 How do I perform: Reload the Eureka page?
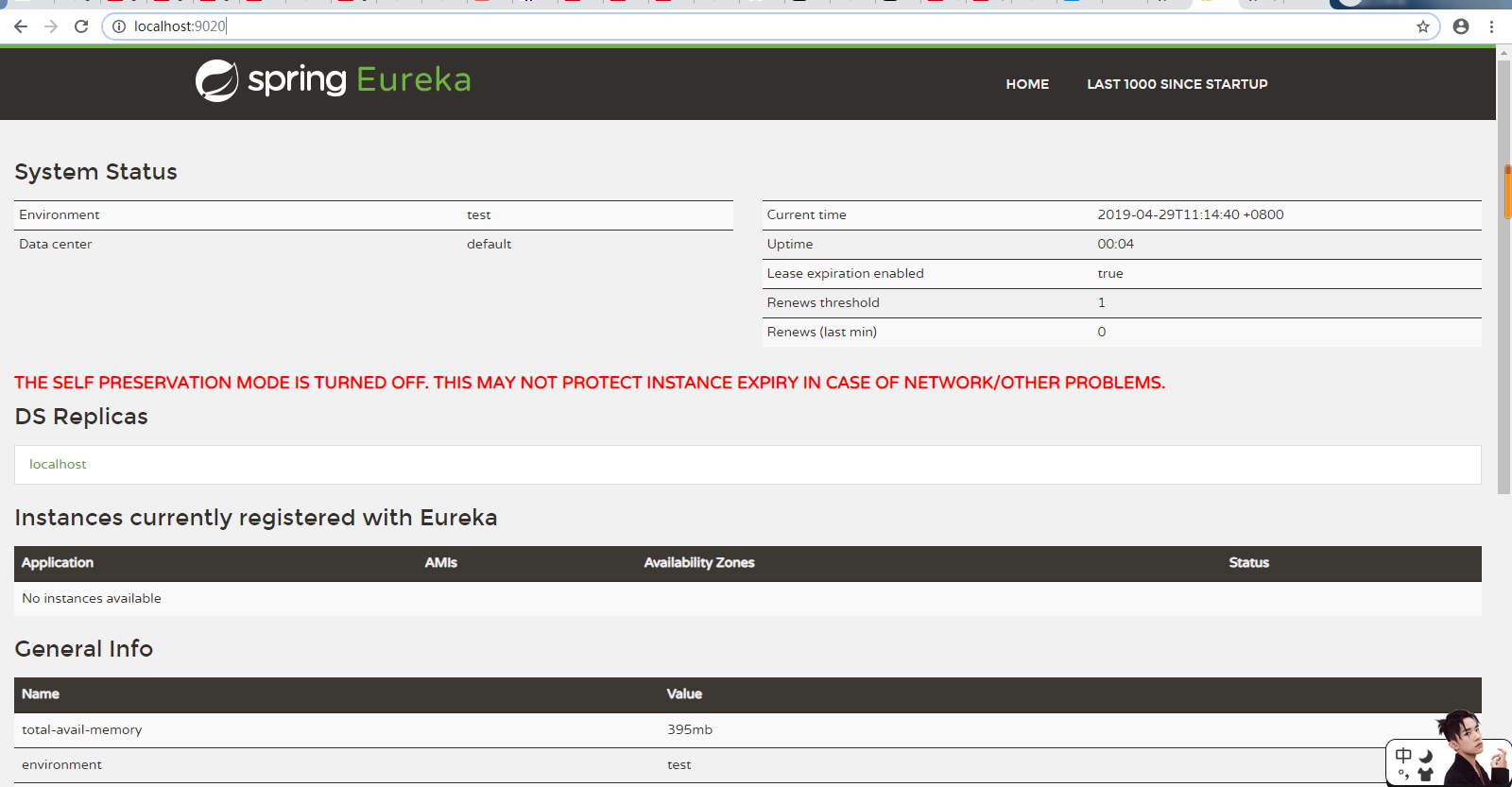pos(81,26)
